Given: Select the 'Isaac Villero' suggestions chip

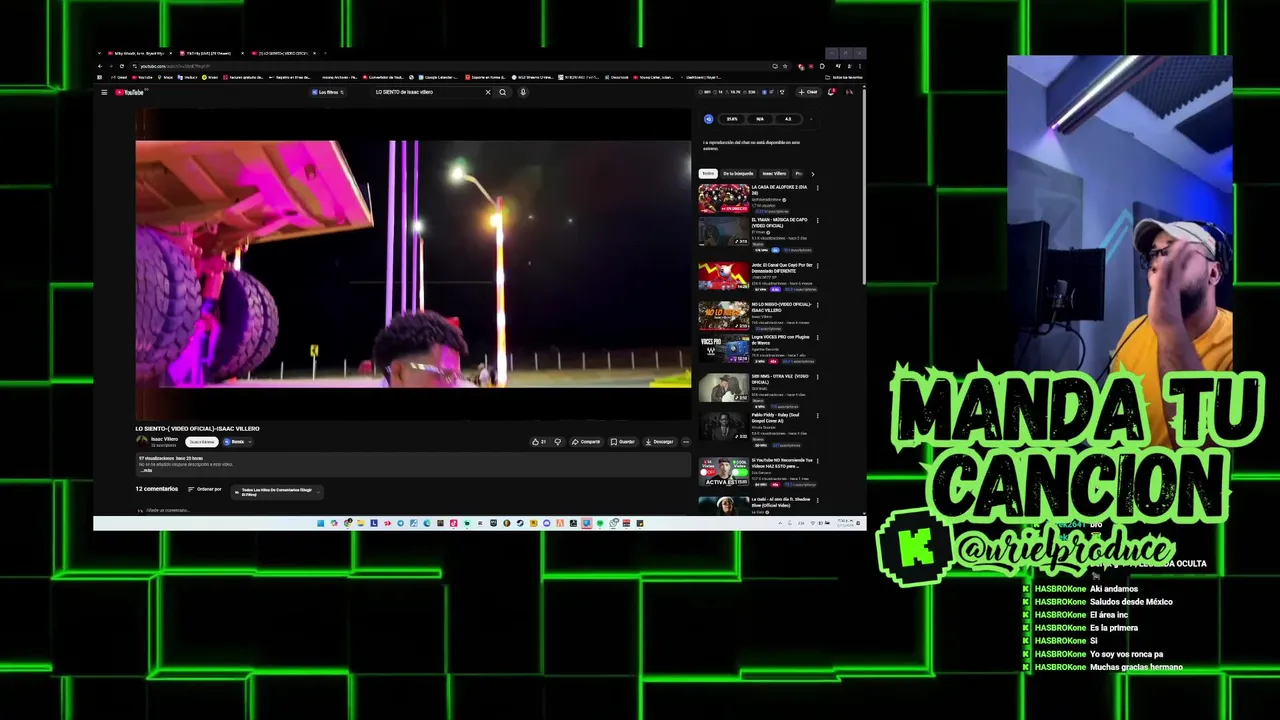Looking at the screenshot, I should coord(775,173).
